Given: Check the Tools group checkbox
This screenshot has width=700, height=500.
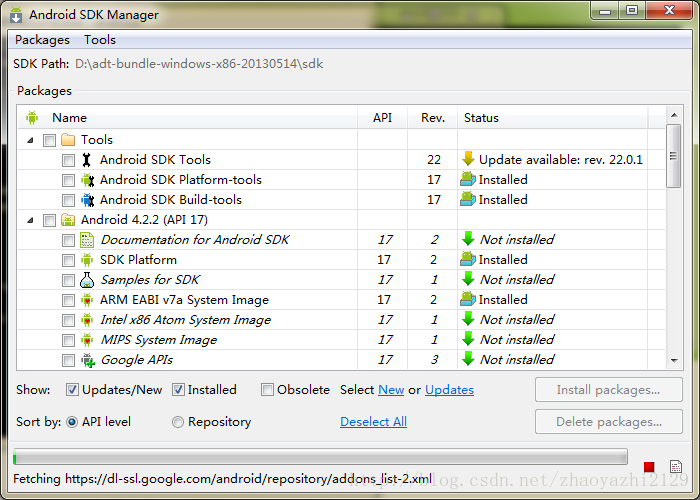Looking at the screenshot, I should 49,140.
